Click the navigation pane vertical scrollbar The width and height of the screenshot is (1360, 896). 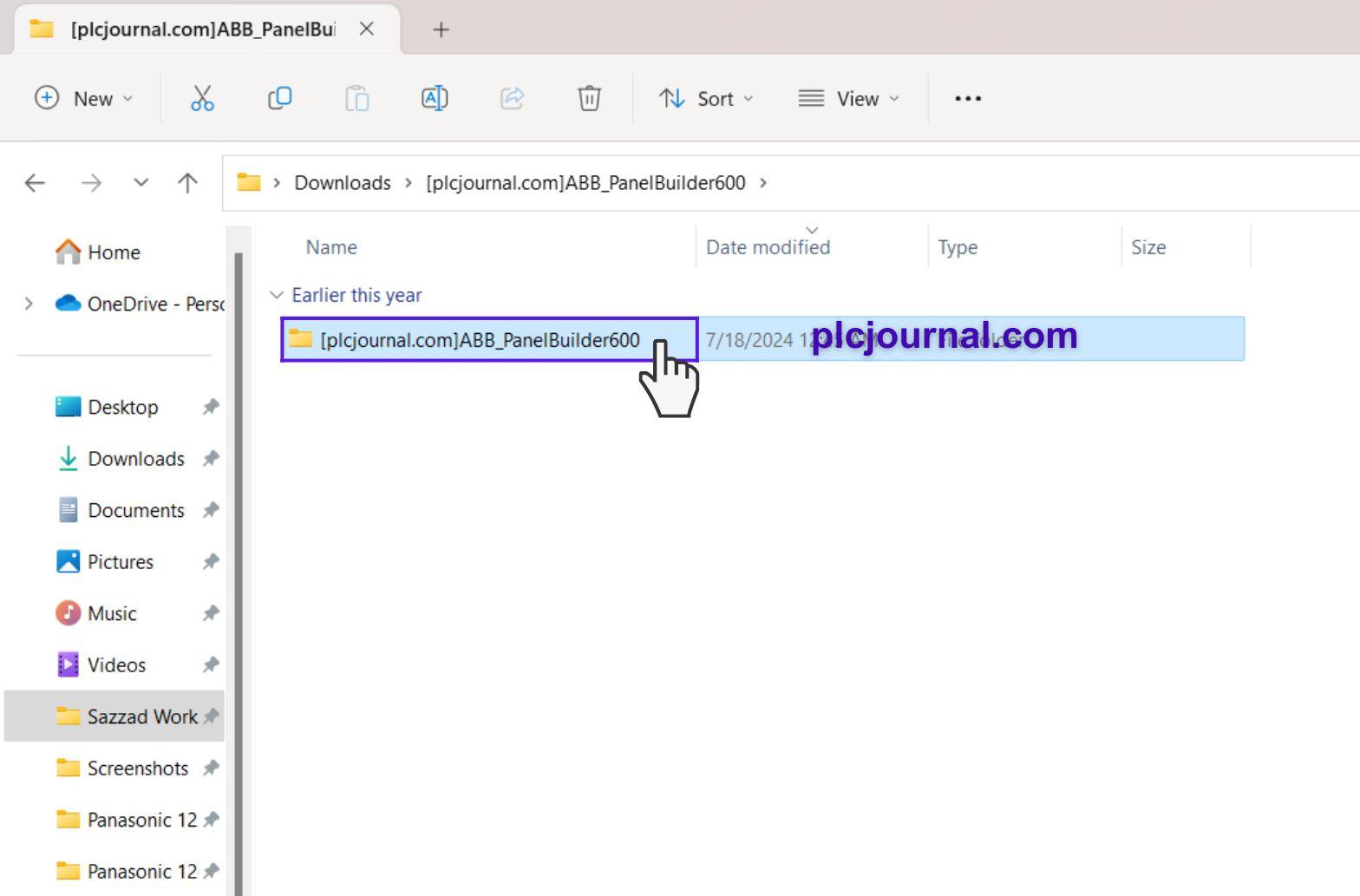tap(239, 572)
